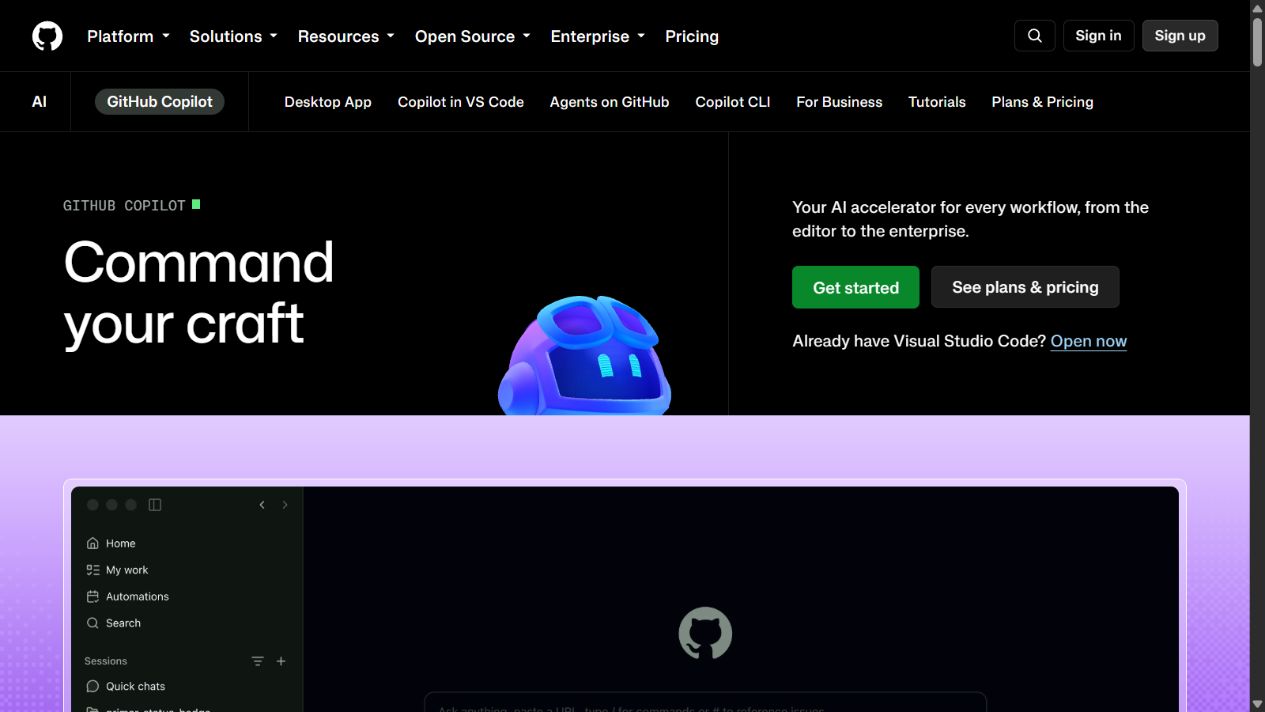Image resolution: width=1265 pixels, height=712 pixels.
Task: Go to the Tutorials tab
Action: point(937,102)
